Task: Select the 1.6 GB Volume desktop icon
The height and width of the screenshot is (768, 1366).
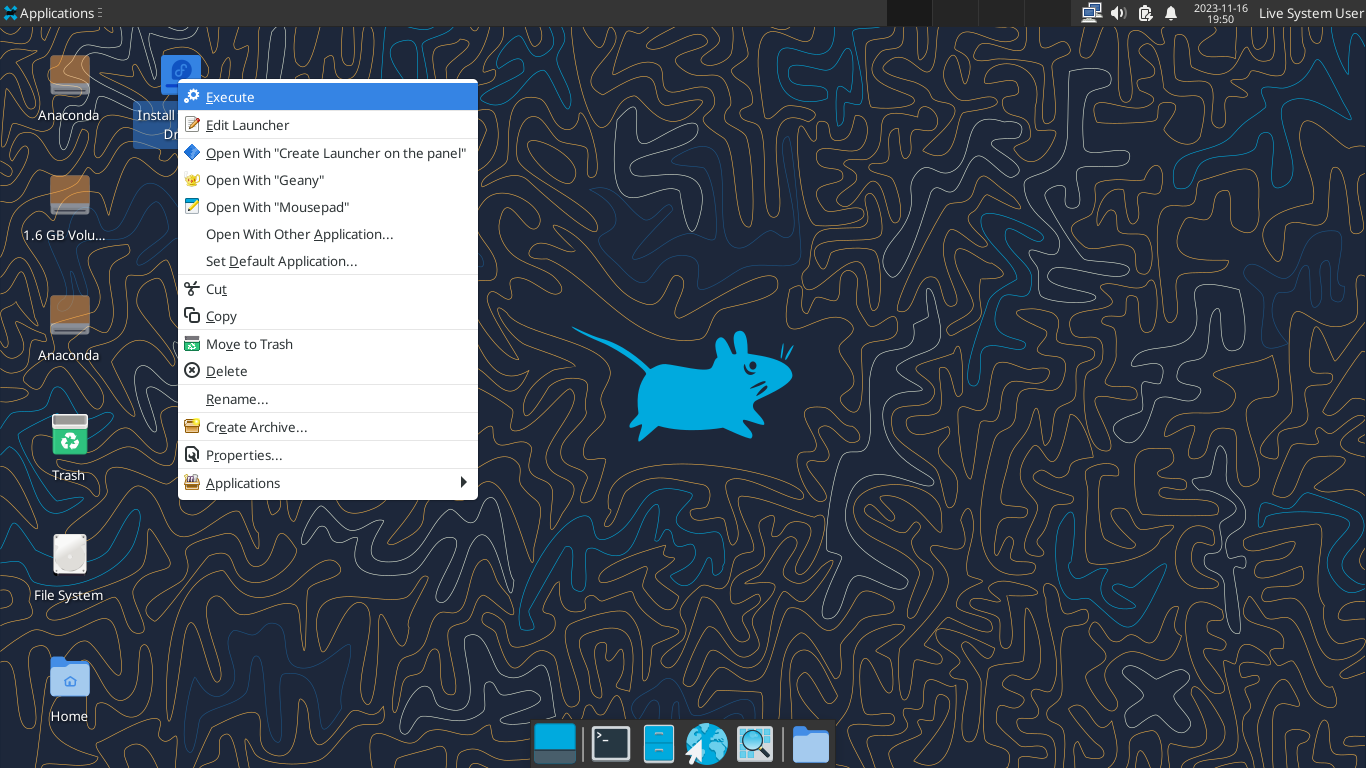Action: pos(69,209)
